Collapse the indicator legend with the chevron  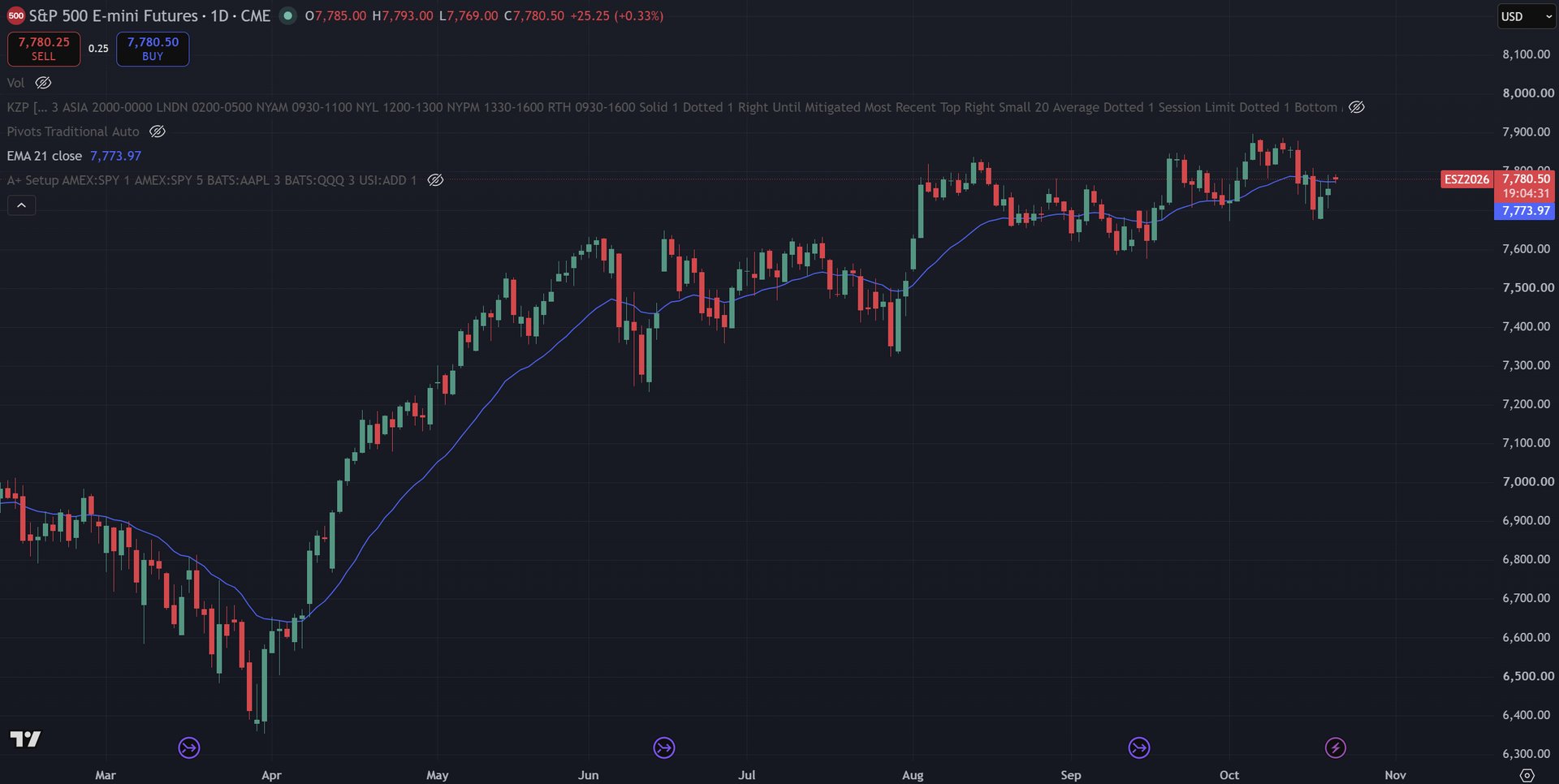coord(22,205)
